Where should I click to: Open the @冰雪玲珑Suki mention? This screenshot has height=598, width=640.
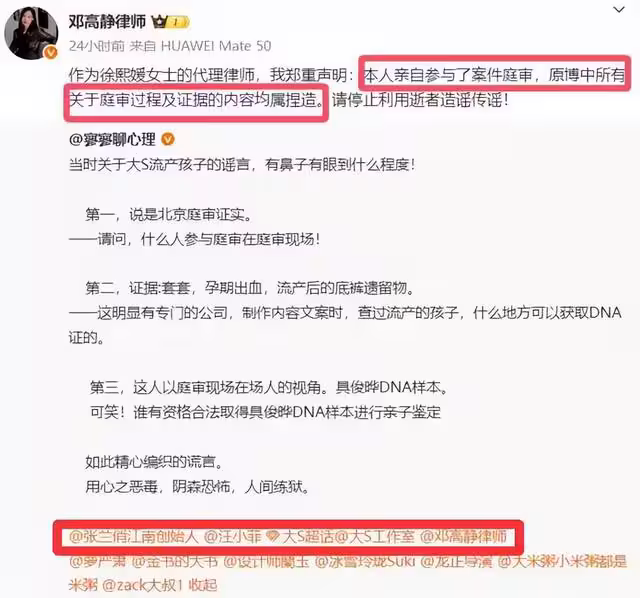(365, 562)
